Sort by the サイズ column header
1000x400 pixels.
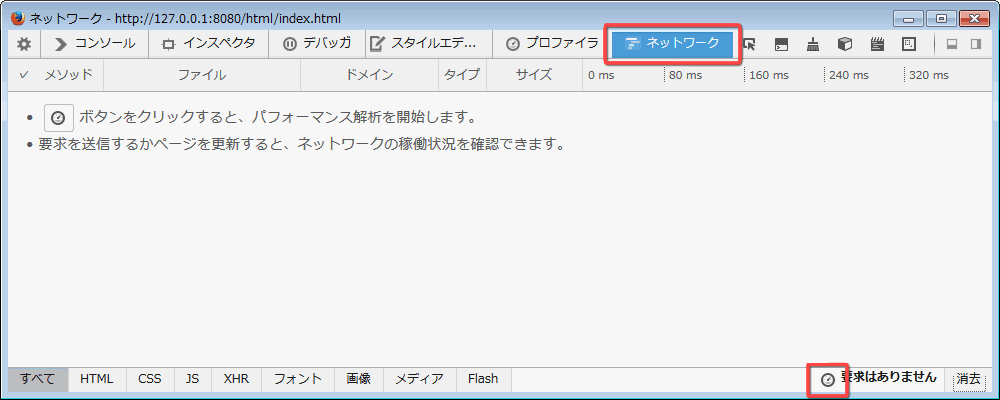pos(534,75)
